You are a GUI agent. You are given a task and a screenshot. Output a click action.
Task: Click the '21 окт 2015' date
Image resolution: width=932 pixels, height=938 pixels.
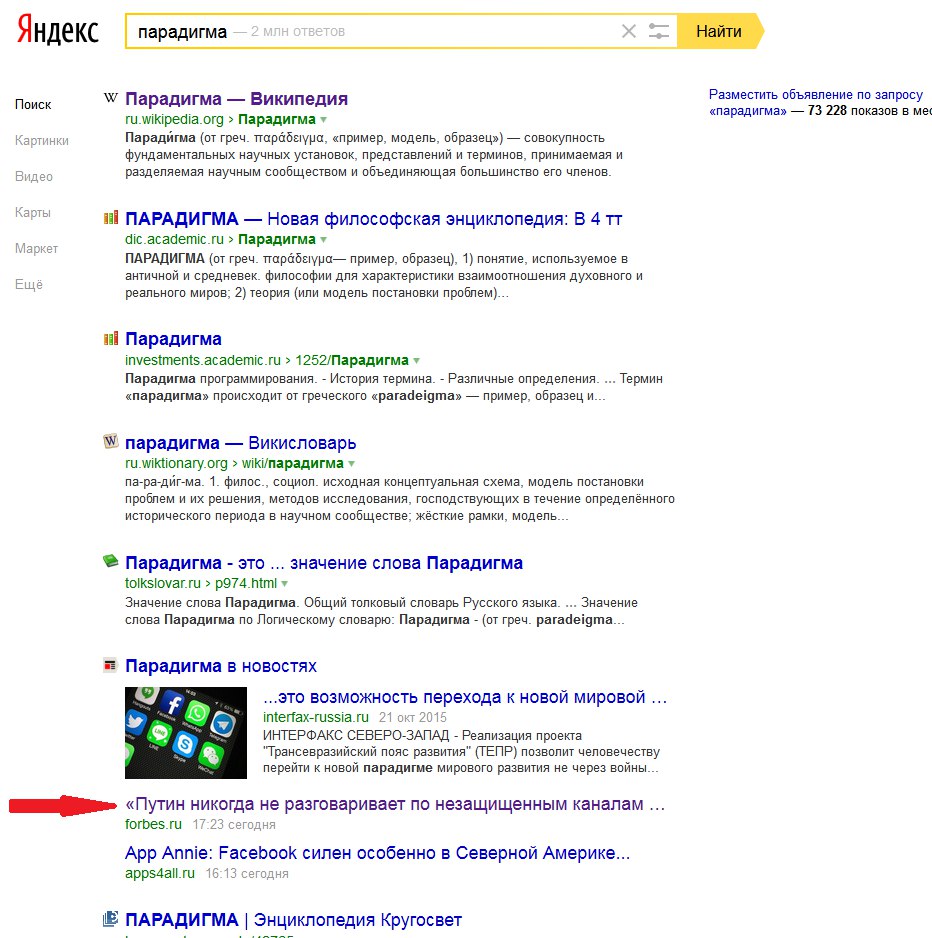click(x=413, y=717)
